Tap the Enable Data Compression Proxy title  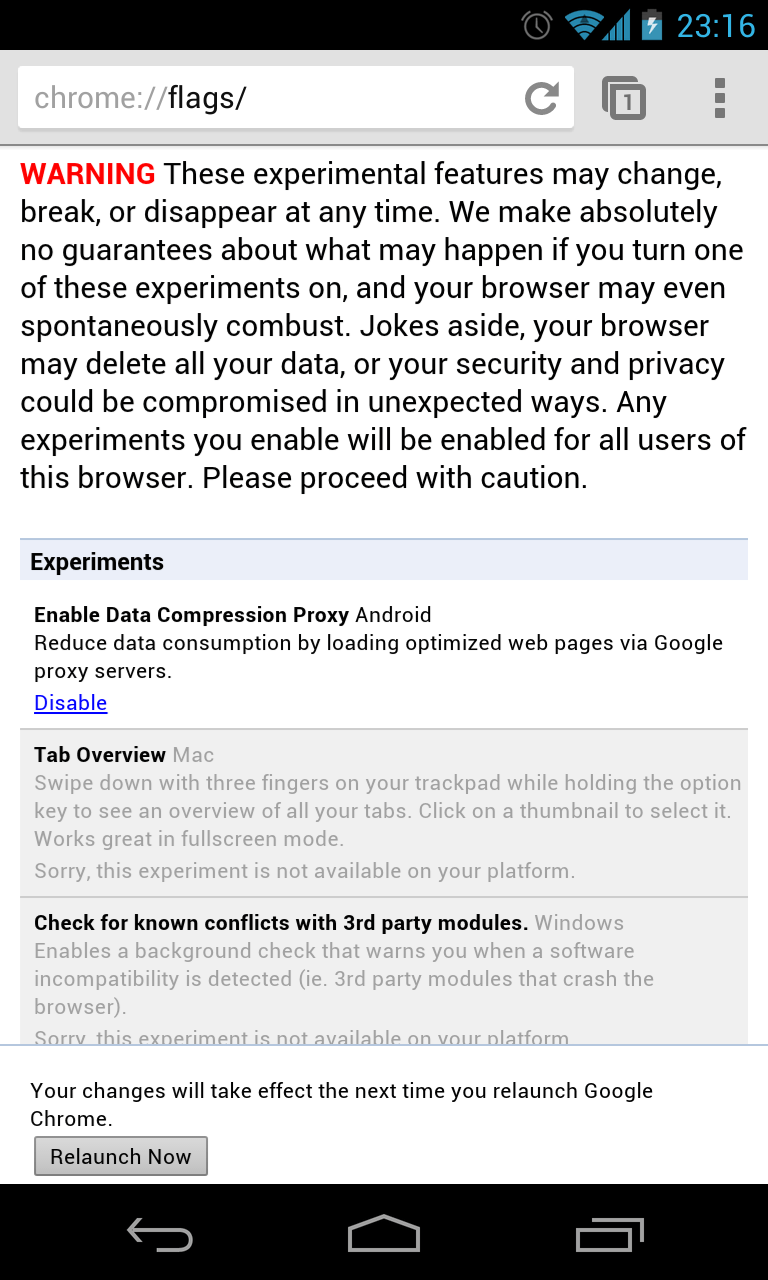pos(191,615)
